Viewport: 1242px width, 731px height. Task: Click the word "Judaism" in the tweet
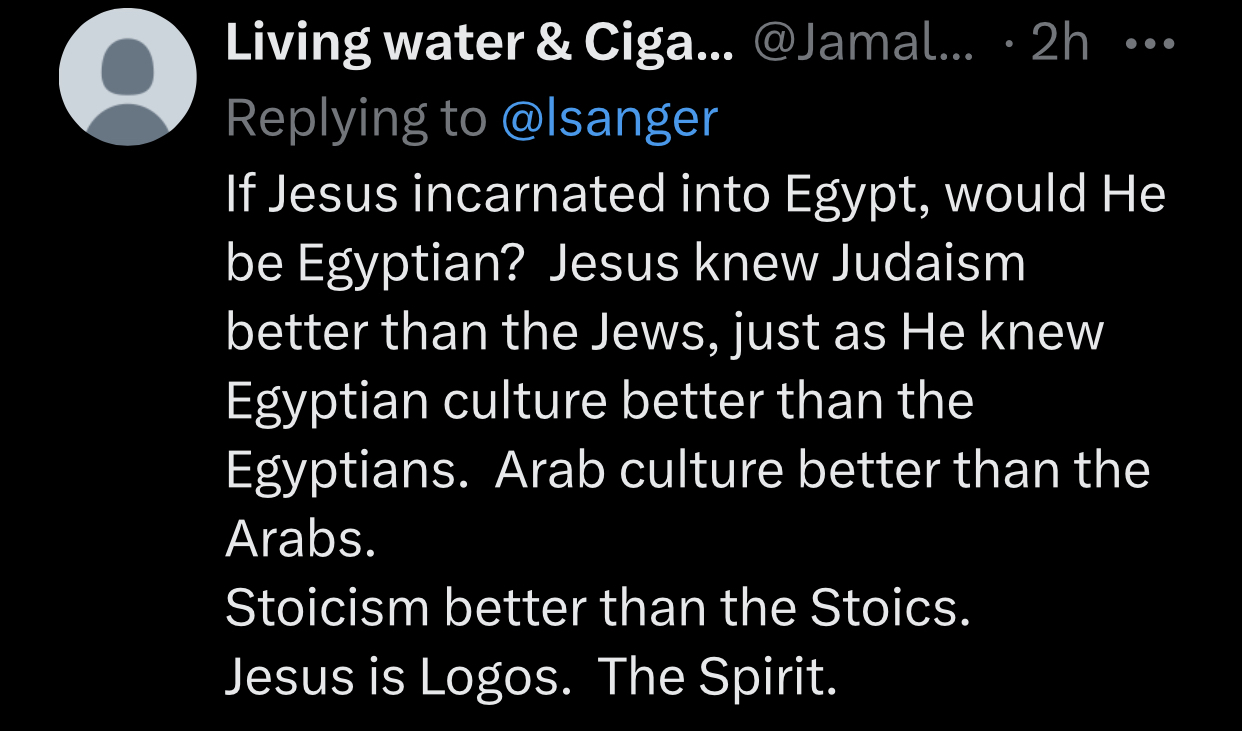pyautogui.click(x=929, y=262)
